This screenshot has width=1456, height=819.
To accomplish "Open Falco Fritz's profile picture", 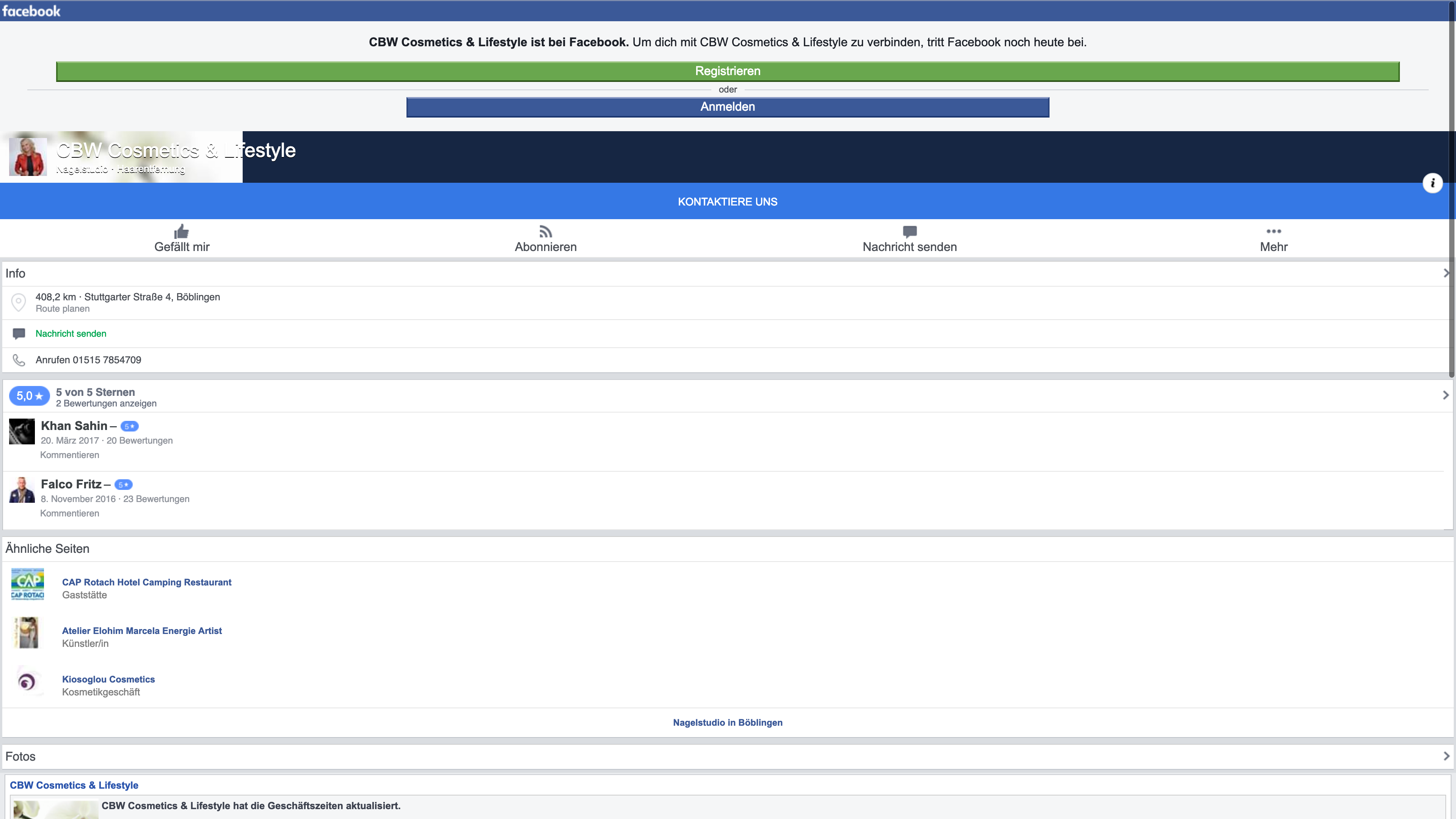I will [x=22, y=490].
